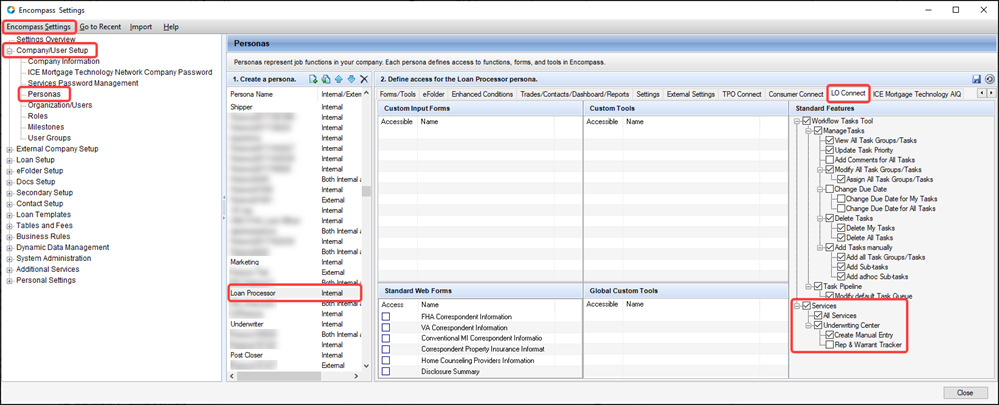999x405 pixels.
Task: Click the duplicate persona icon
Action: 326,78
